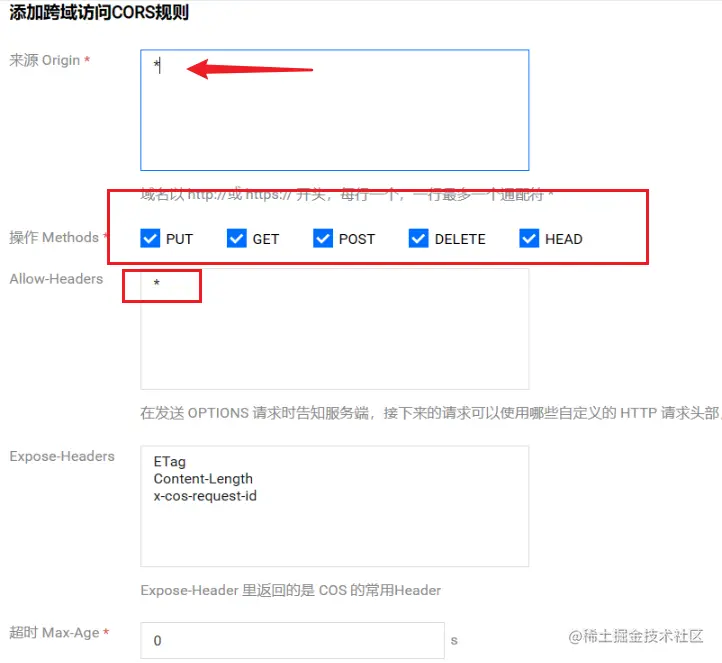The height and width of the screenshot is (663, 722).
Task: Toggle the POST method checkbox
Action: (323, 238)
